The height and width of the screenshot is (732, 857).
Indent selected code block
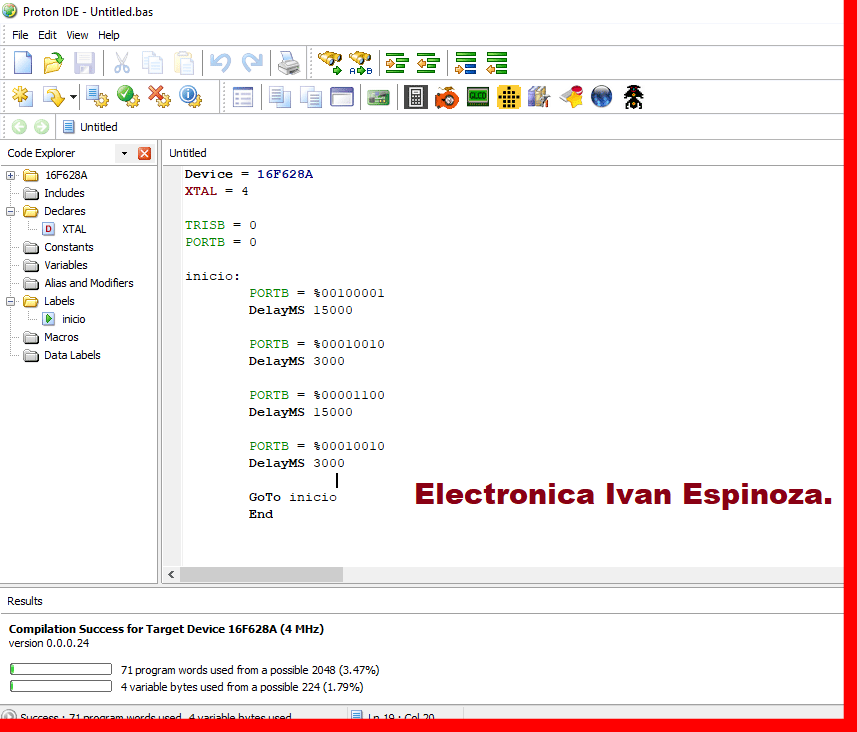click(397, 63)
